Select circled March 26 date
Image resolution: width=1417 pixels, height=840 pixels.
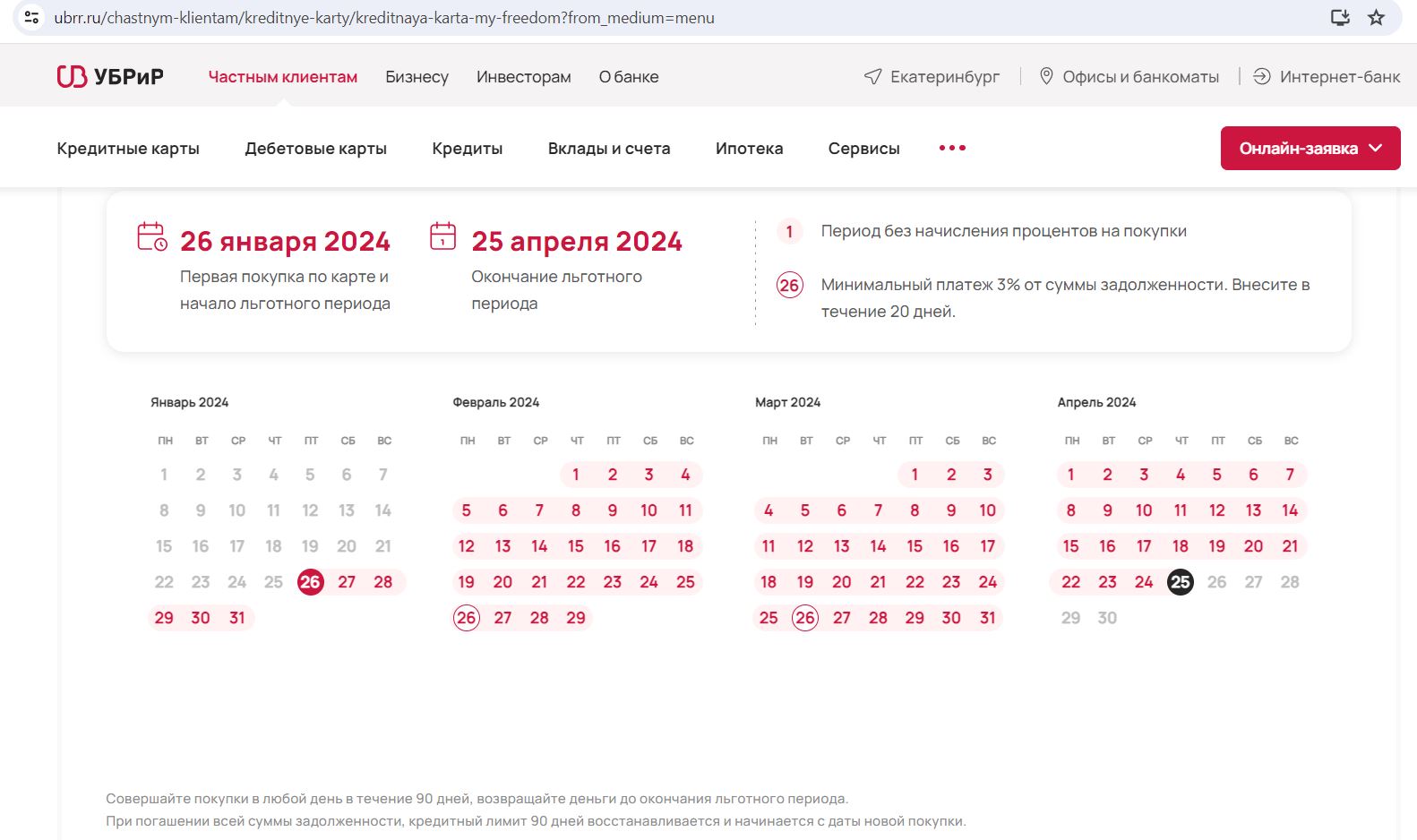tap(805, 618)
